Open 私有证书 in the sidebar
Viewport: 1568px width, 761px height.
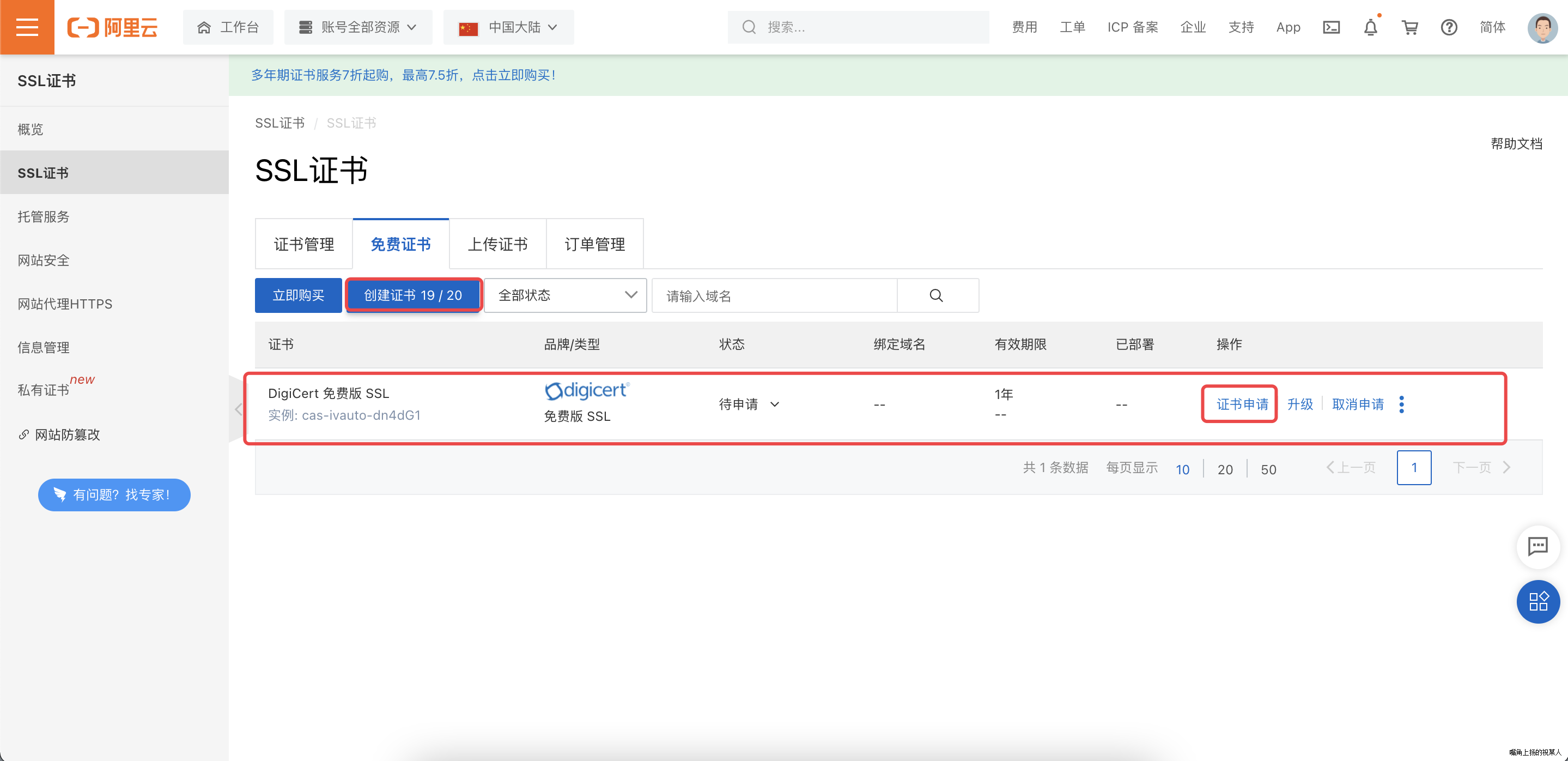click(x=114, y=389)
